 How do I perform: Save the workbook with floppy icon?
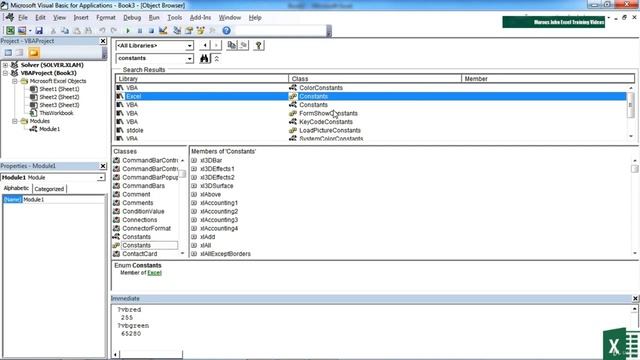(39, 31)
